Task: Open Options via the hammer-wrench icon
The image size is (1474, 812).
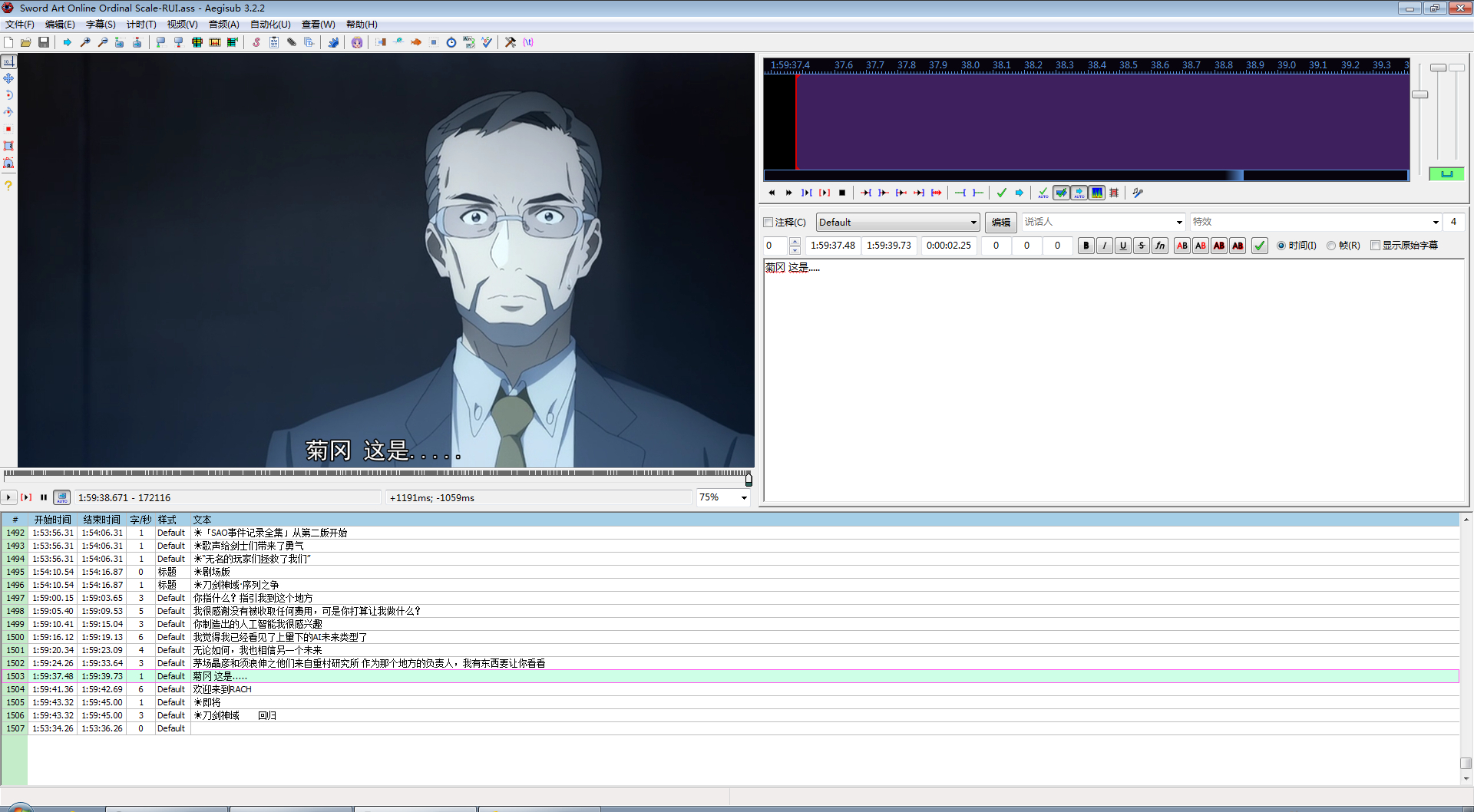Action: tap(511, 42)
